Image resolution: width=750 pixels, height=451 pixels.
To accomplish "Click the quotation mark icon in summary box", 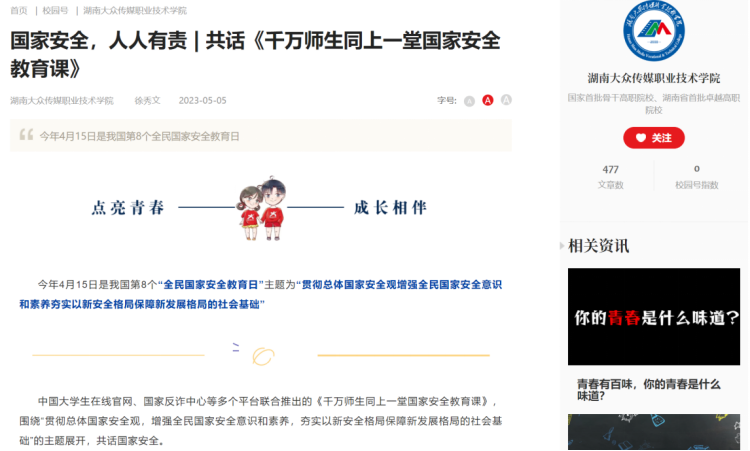I will point(26,135).
